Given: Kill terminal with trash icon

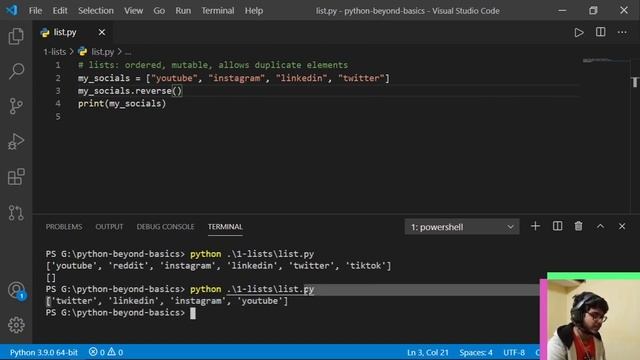Looking at the screenshot, I should [578, 226].
